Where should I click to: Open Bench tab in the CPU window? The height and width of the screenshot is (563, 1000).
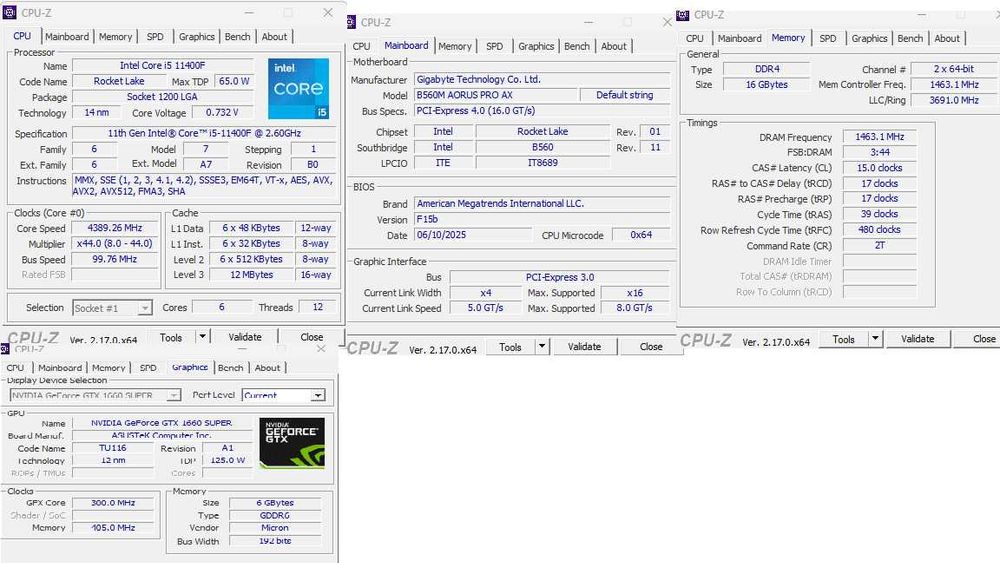coord(237,36)
